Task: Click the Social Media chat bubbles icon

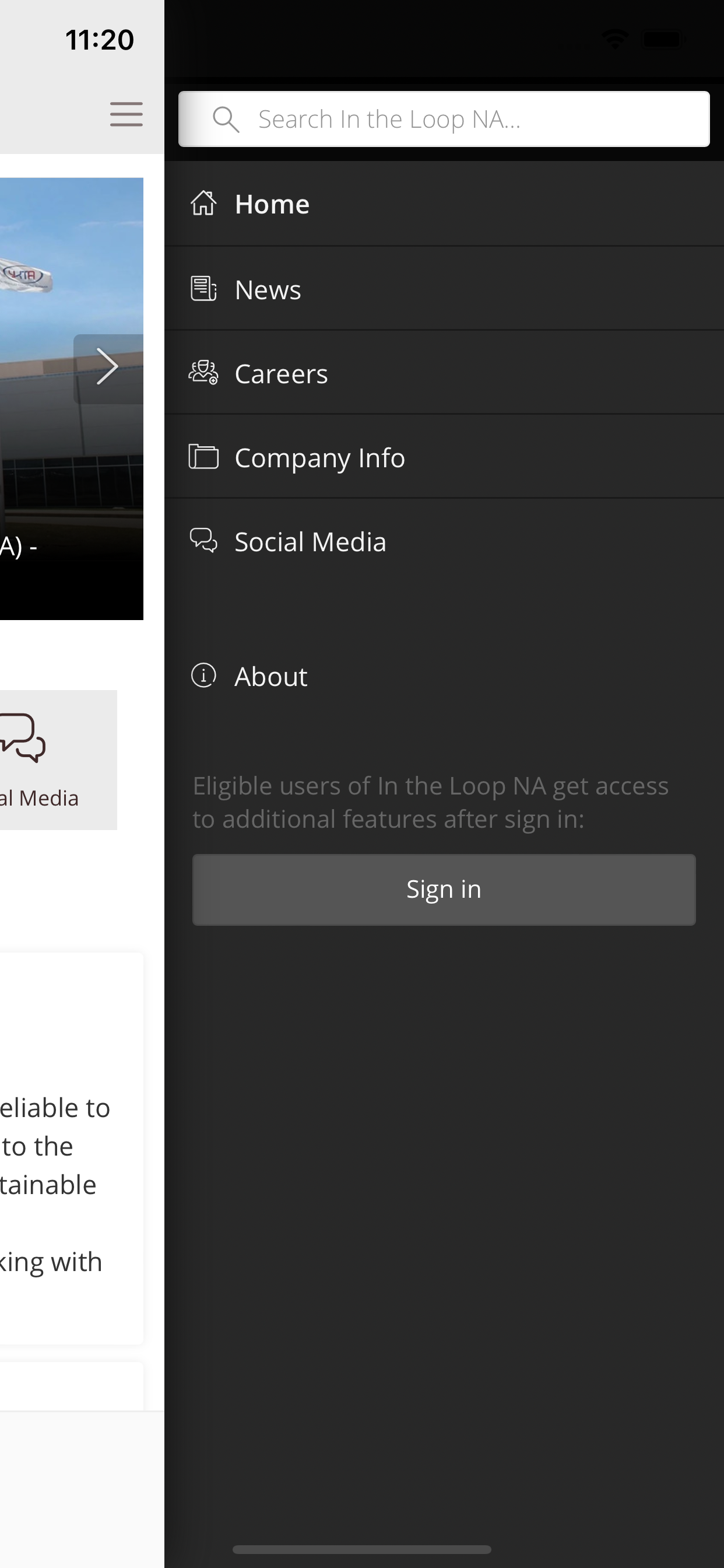Action: point(203,541)
